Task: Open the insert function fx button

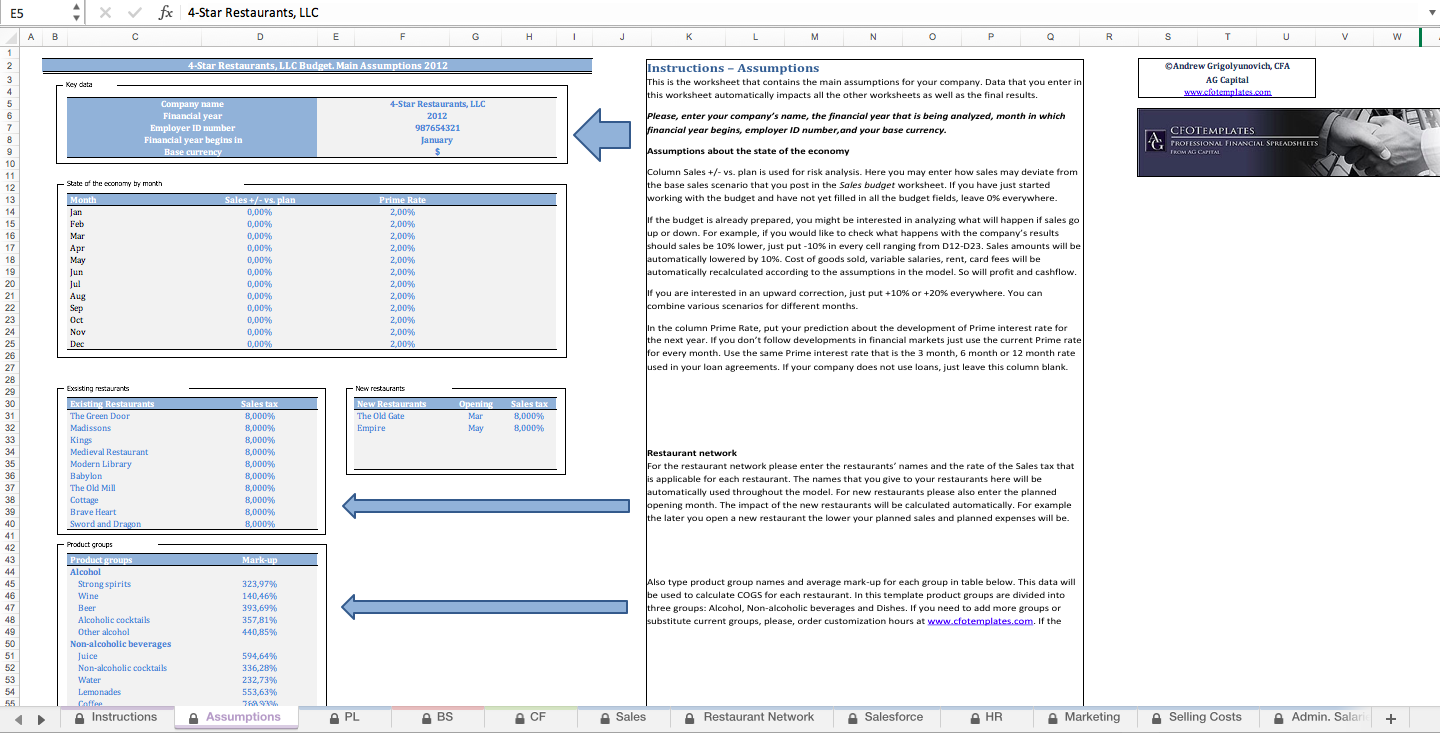Action: [x=166, y=13]
